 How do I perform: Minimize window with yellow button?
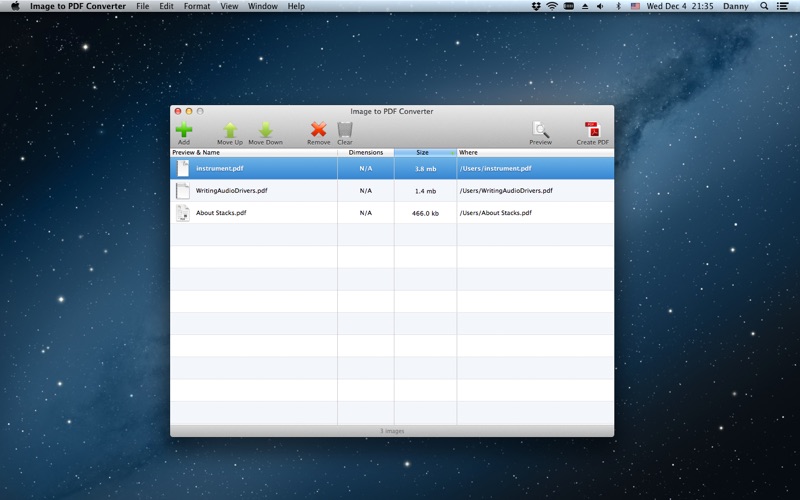[x=189, y=111]
